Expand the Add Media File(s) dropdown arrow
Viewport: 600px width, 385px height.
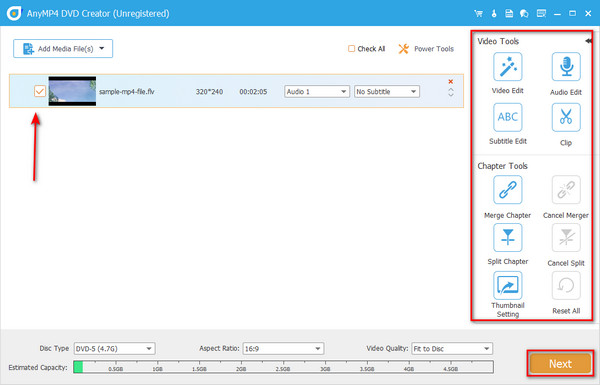click(102, 48)
